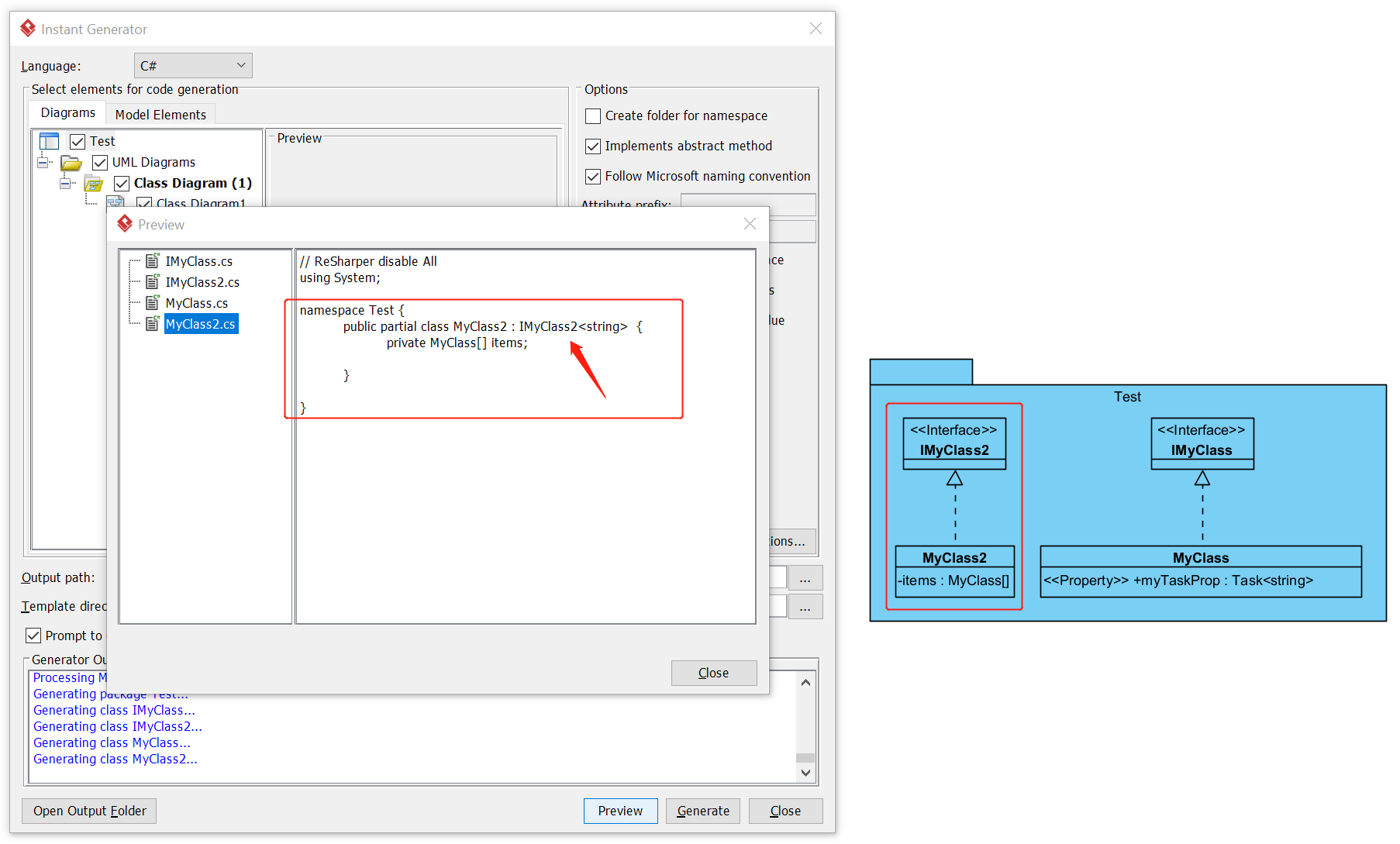
Task: Click the C# file icon beside IMyClass.cs
Action: click(152, 261)
